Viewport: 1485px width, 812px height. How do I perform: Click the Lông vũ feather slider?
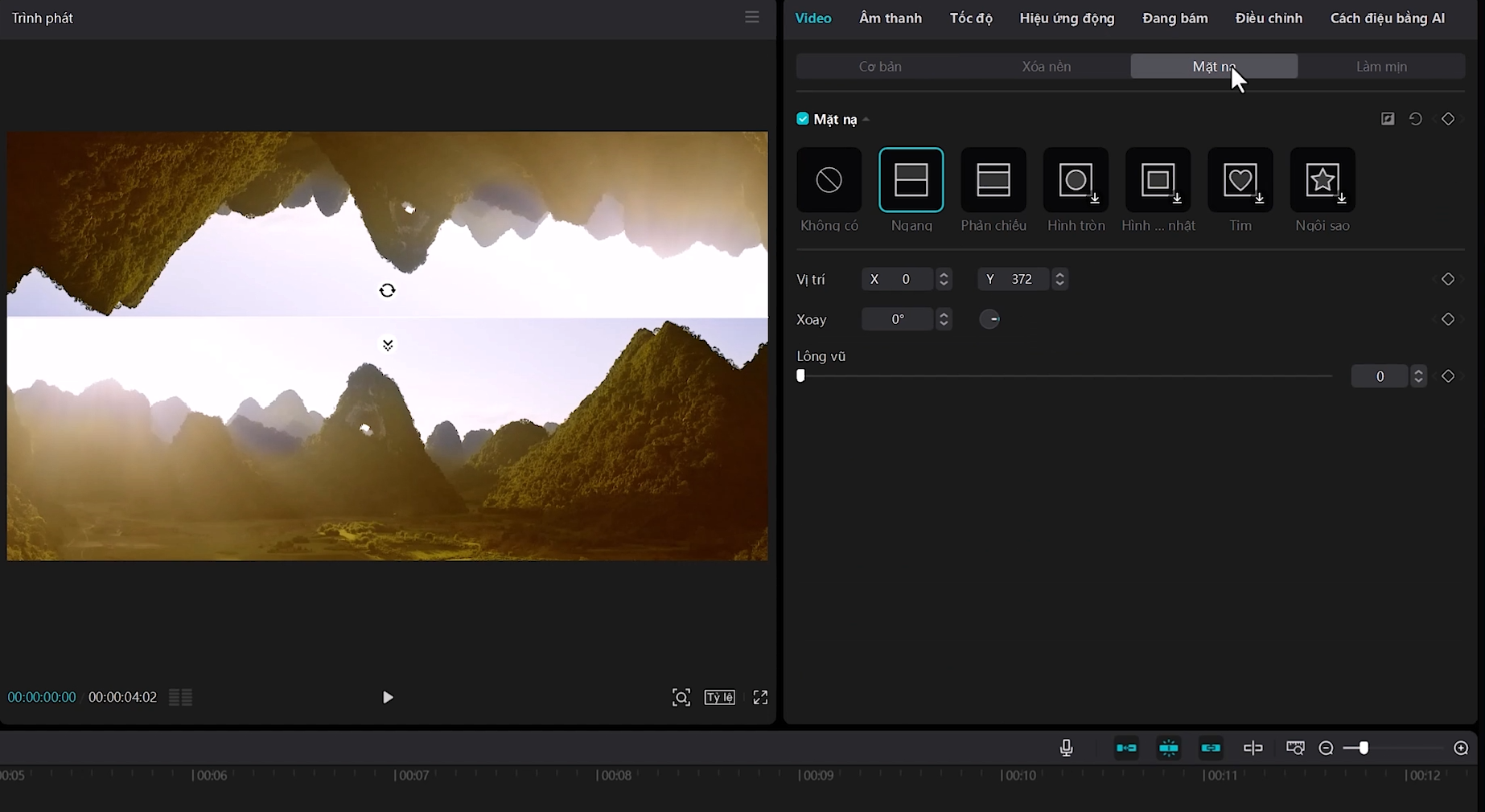coord(1065,376)
